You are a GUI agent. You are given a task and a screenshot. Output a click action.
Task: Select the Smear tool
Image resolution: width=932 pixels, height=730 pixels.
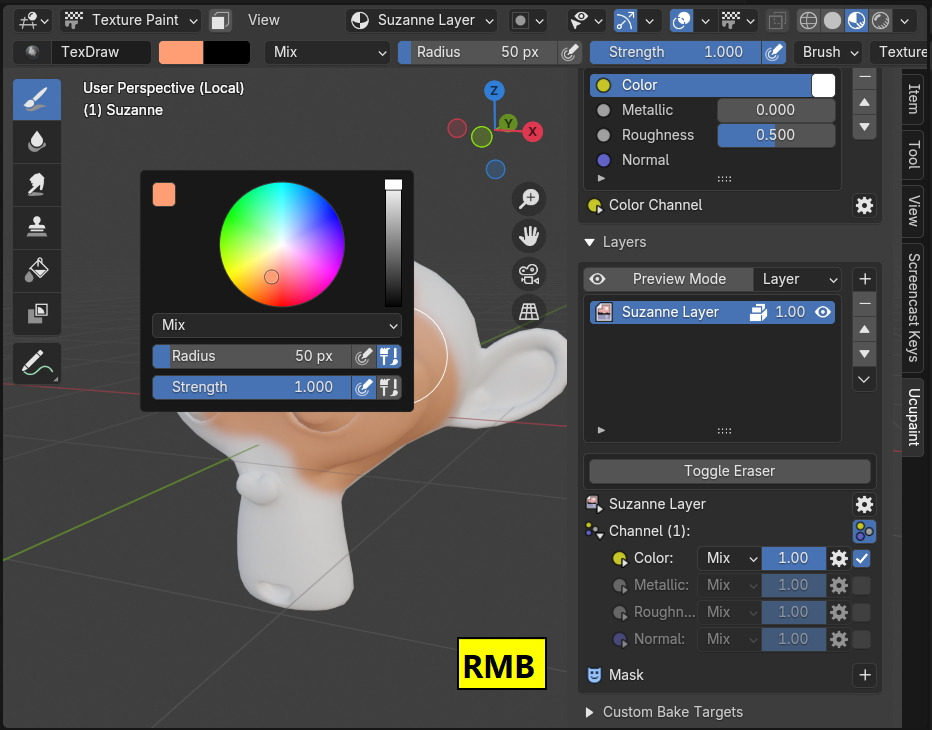(x=37, y=185)
